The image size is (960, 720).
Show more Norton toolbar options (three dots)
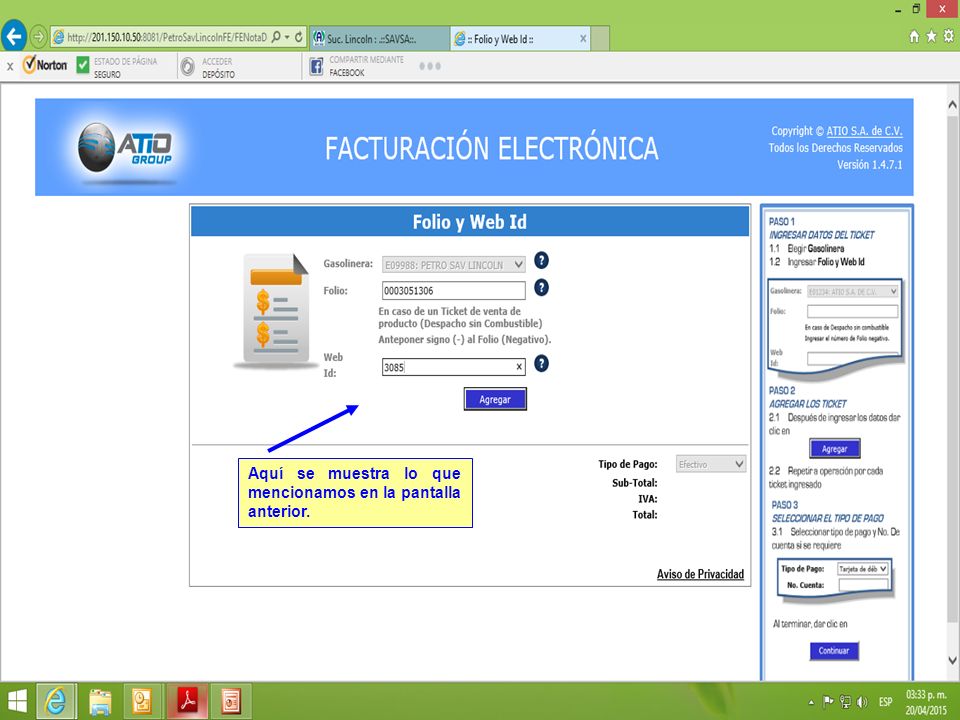(x=430, y=66)
